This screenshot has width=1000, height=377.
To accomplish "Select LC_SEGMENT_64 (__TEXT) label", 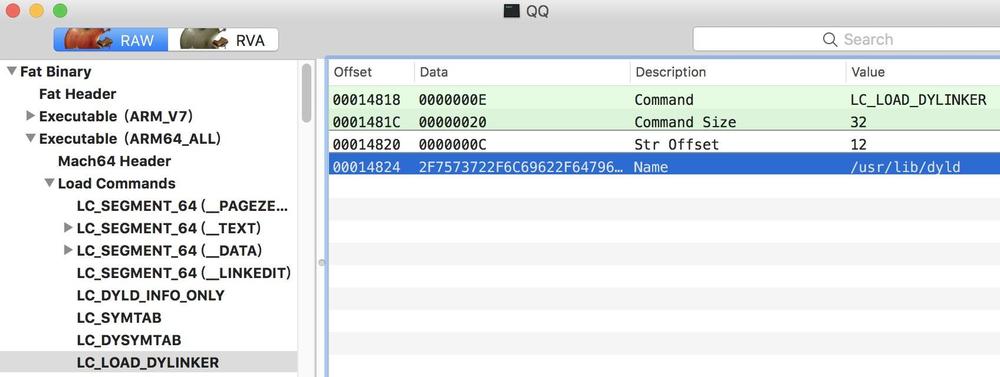I will [x=168, y=228].
